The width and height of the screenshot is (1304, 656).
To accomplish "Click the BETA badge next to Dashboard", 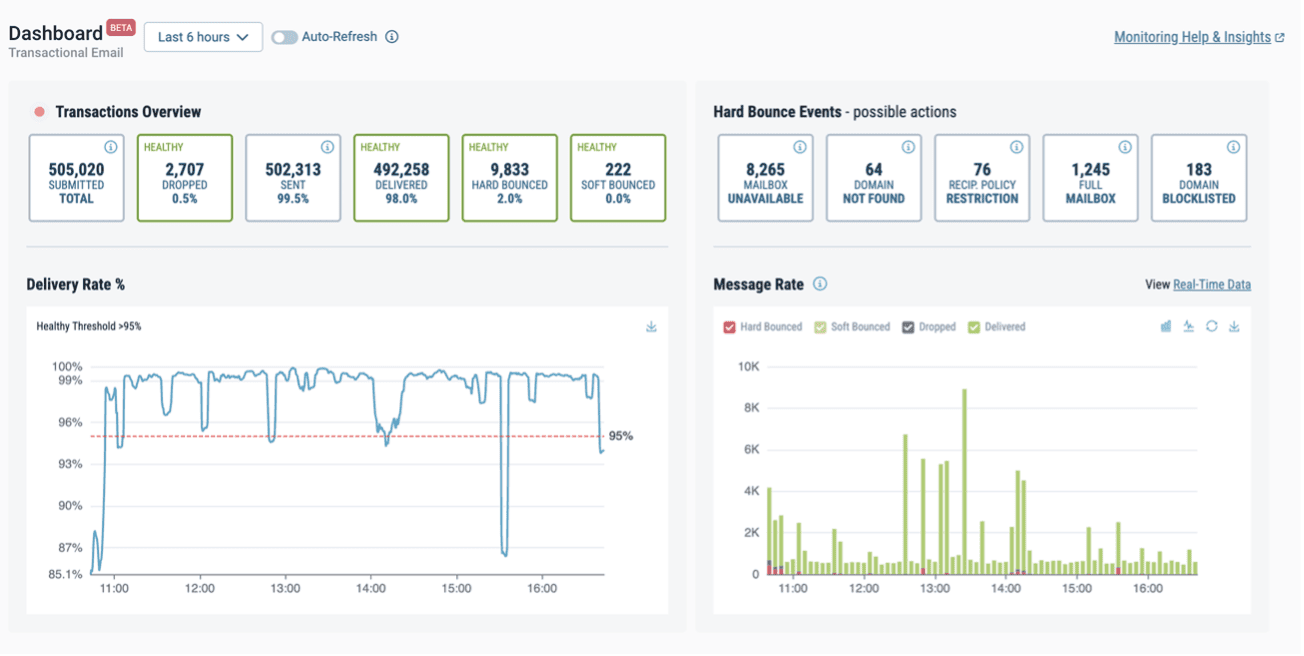I will pos(121,28).
